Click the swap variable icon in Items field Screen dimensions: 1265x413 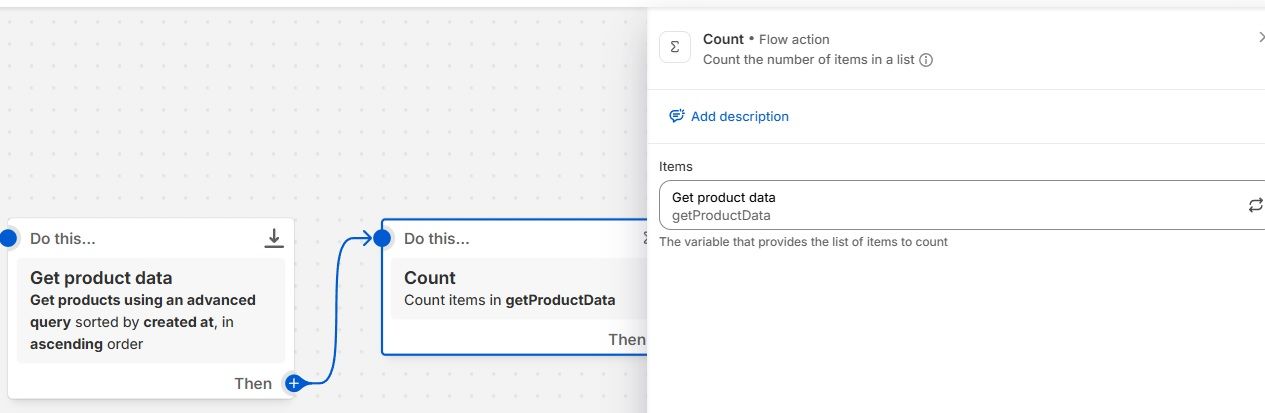1255,205
